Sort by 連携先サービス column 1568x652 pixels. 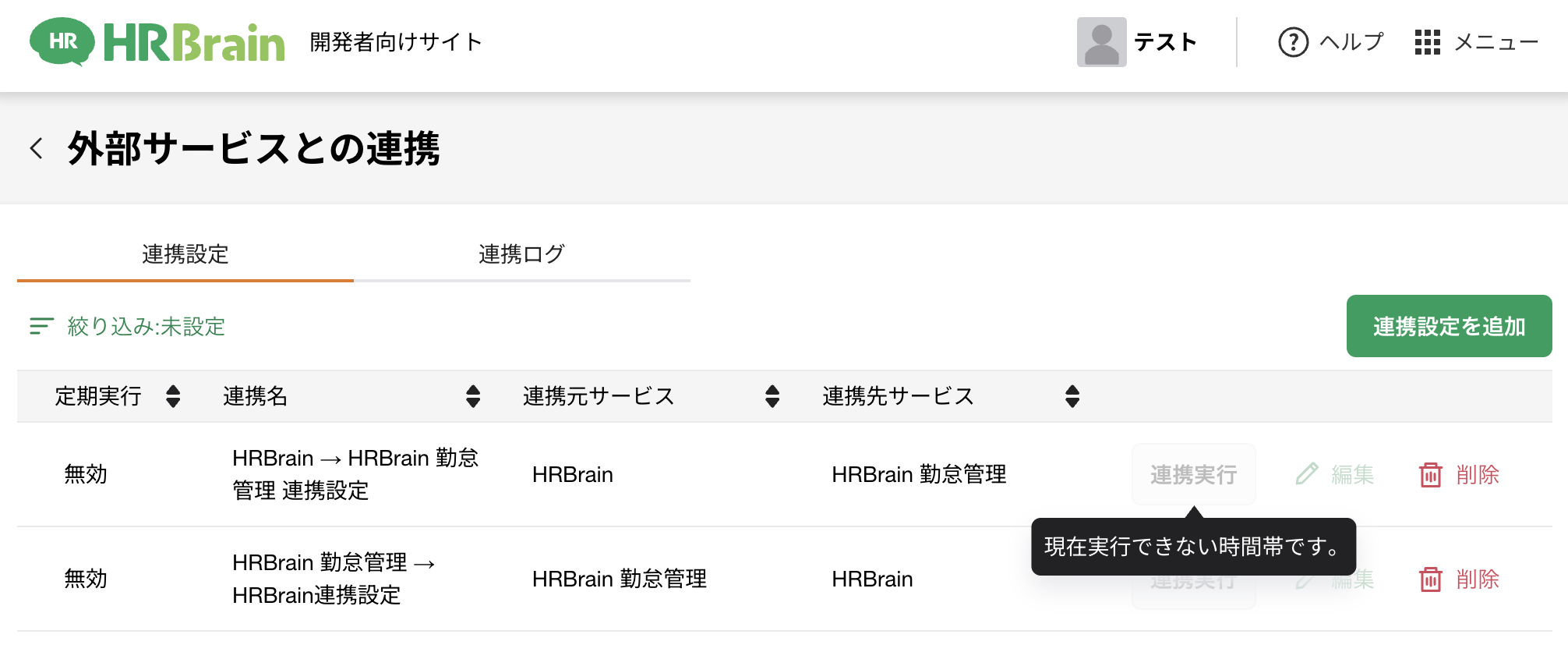pyautogui.click(x=1072, y=396)
